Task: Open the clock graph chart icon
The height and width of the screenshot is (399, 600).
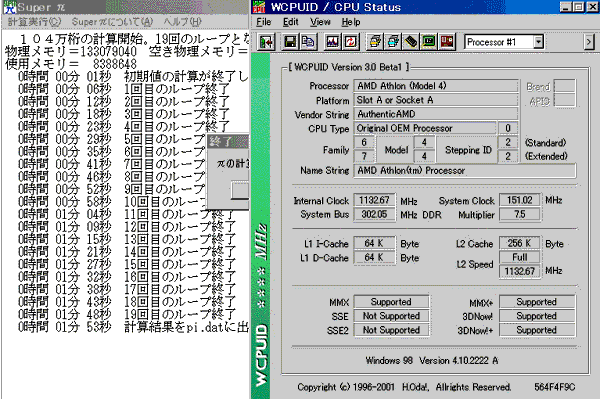Action: pyautogui.click(x=333, y=42)
